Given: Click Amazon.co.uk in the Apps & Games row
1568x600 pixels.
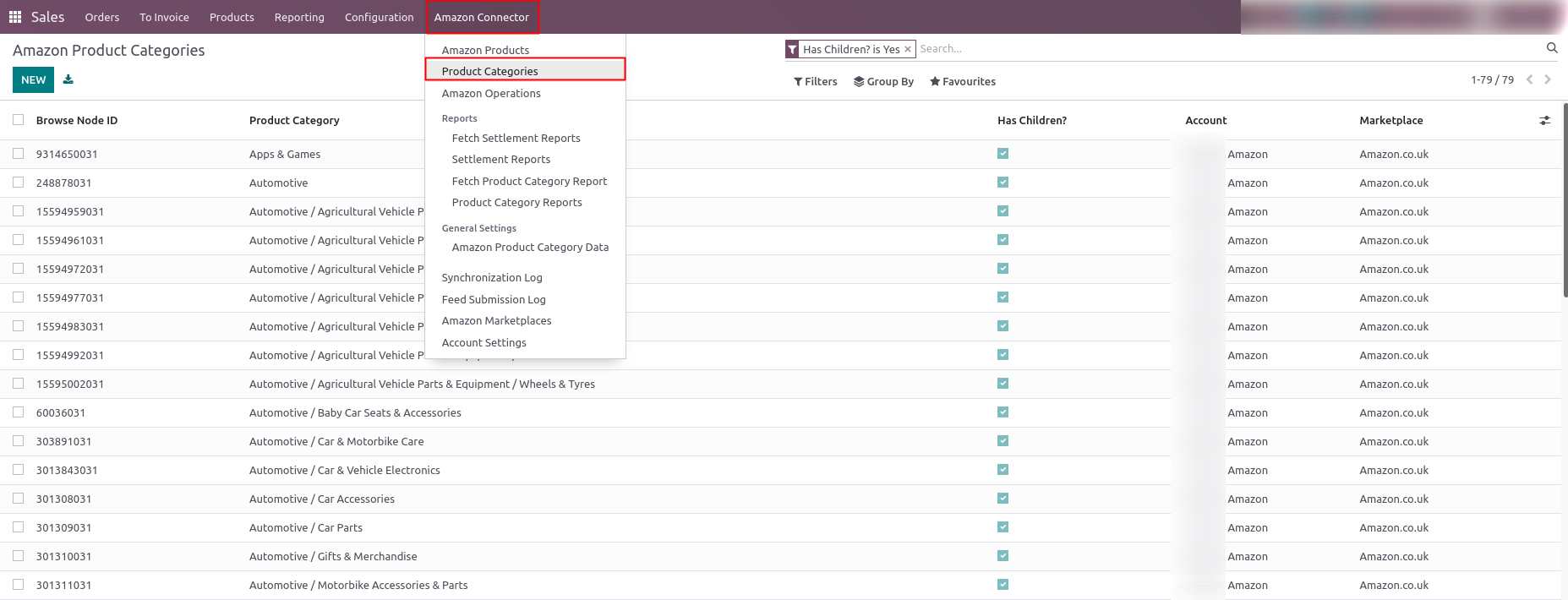Looking at the screenshot, I should (1394, 154).
